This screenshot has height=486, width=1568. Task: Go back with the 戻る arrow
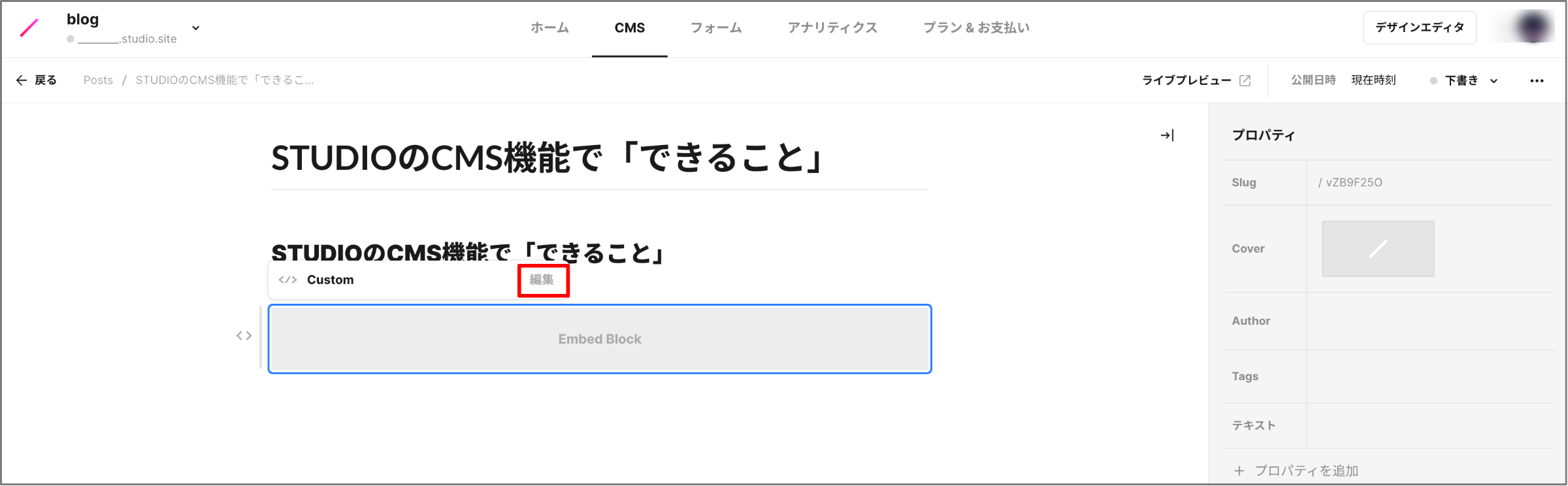pyautogui.click(x=37, y=80)
